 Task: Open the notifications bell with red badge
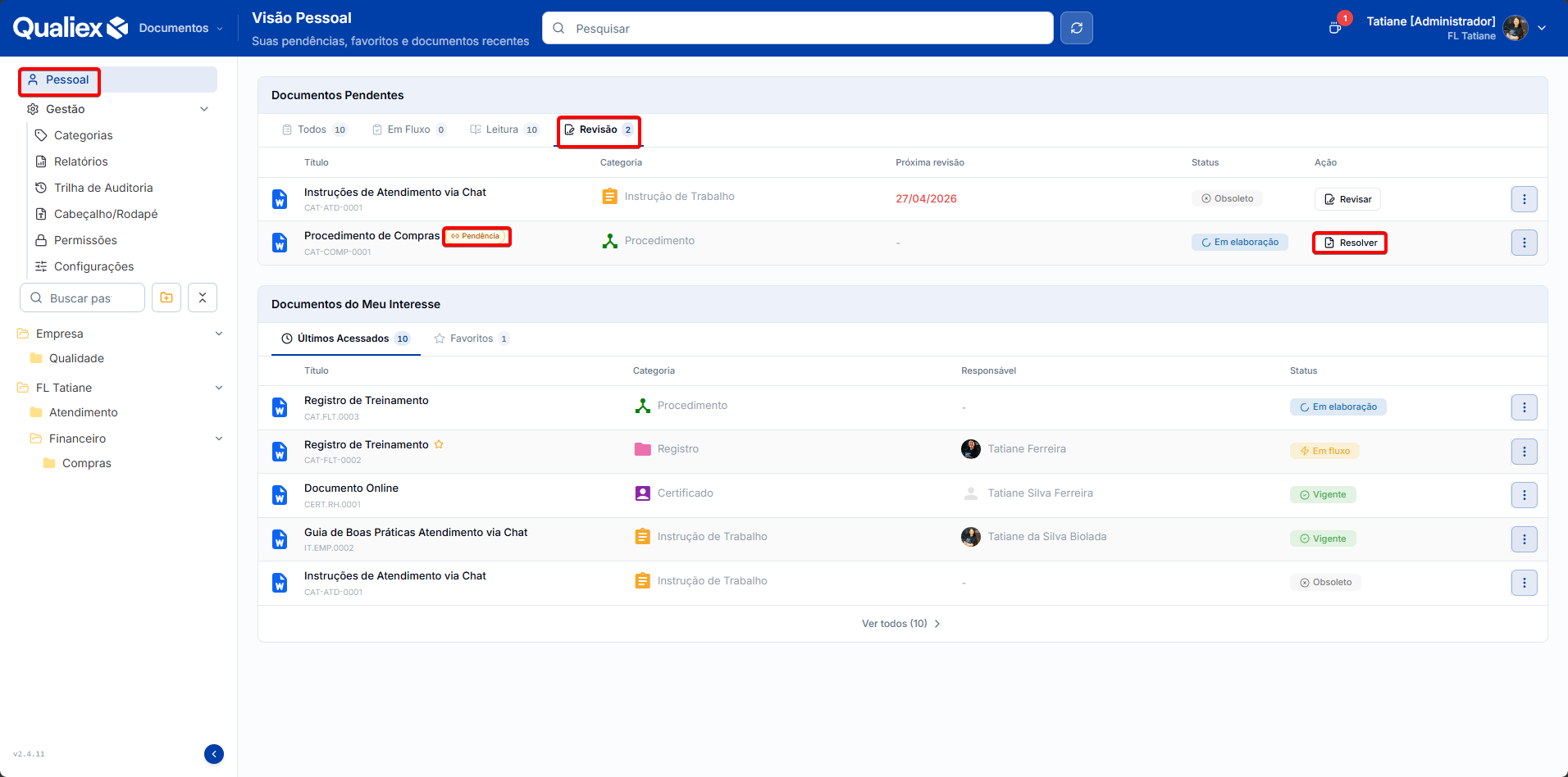point(1336,27)
